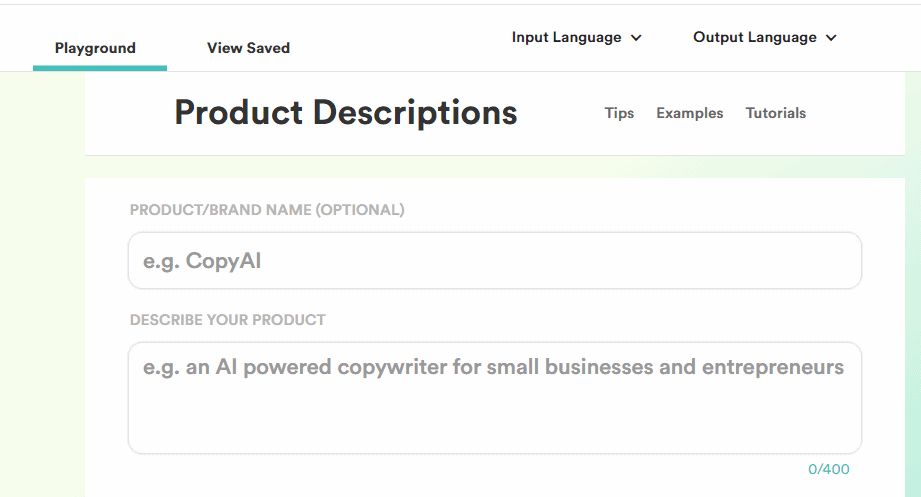The width and height of the screenshot is (921, 497).
Task: Open the Tutorials link
Action: pos(775,113)
